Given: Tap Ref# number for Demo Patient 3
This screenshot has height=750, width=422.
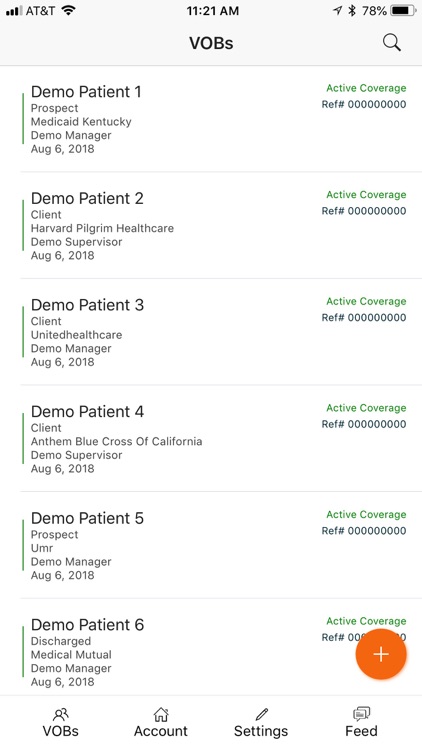Looking at the screenshot, I should click(364, 318).
